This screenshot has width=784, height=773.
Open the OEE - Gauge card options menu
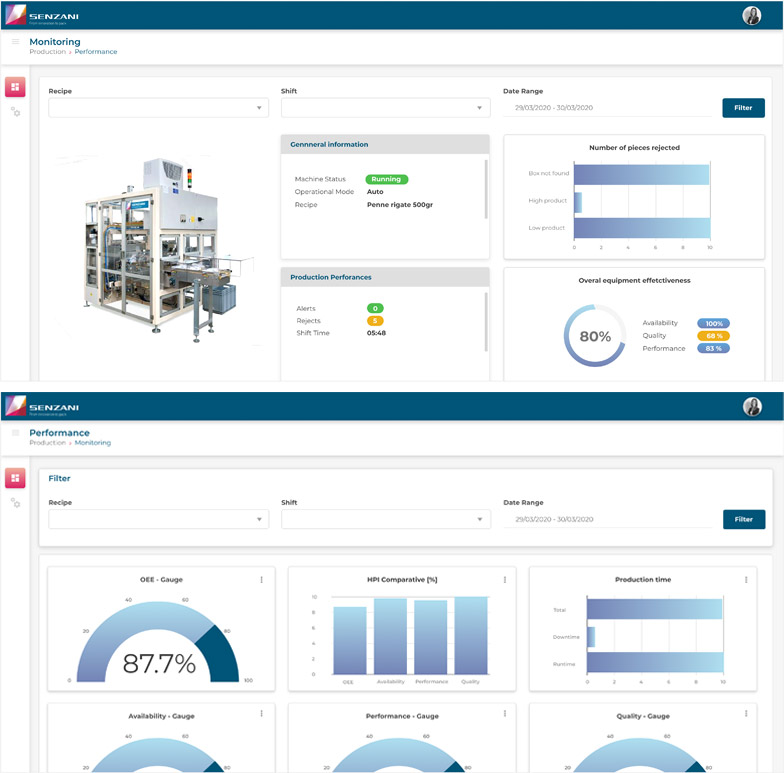pos(262,580)
